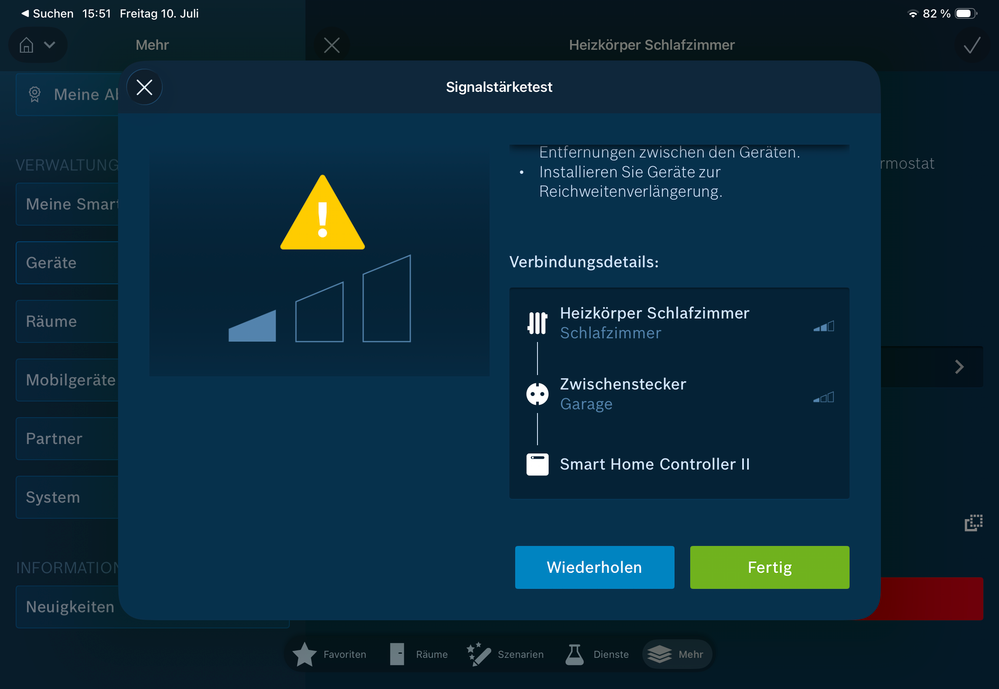
Task: Switch to the Dienste tab
Action: coord(596,655)
